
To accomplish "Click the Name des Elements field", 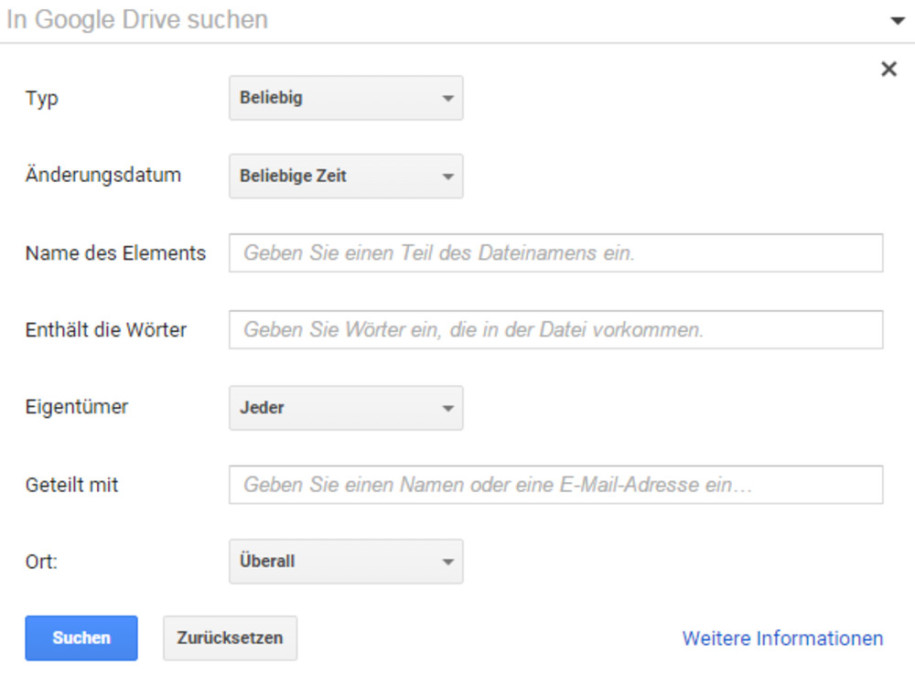I will pyautogui.click(x=556, y=253).
